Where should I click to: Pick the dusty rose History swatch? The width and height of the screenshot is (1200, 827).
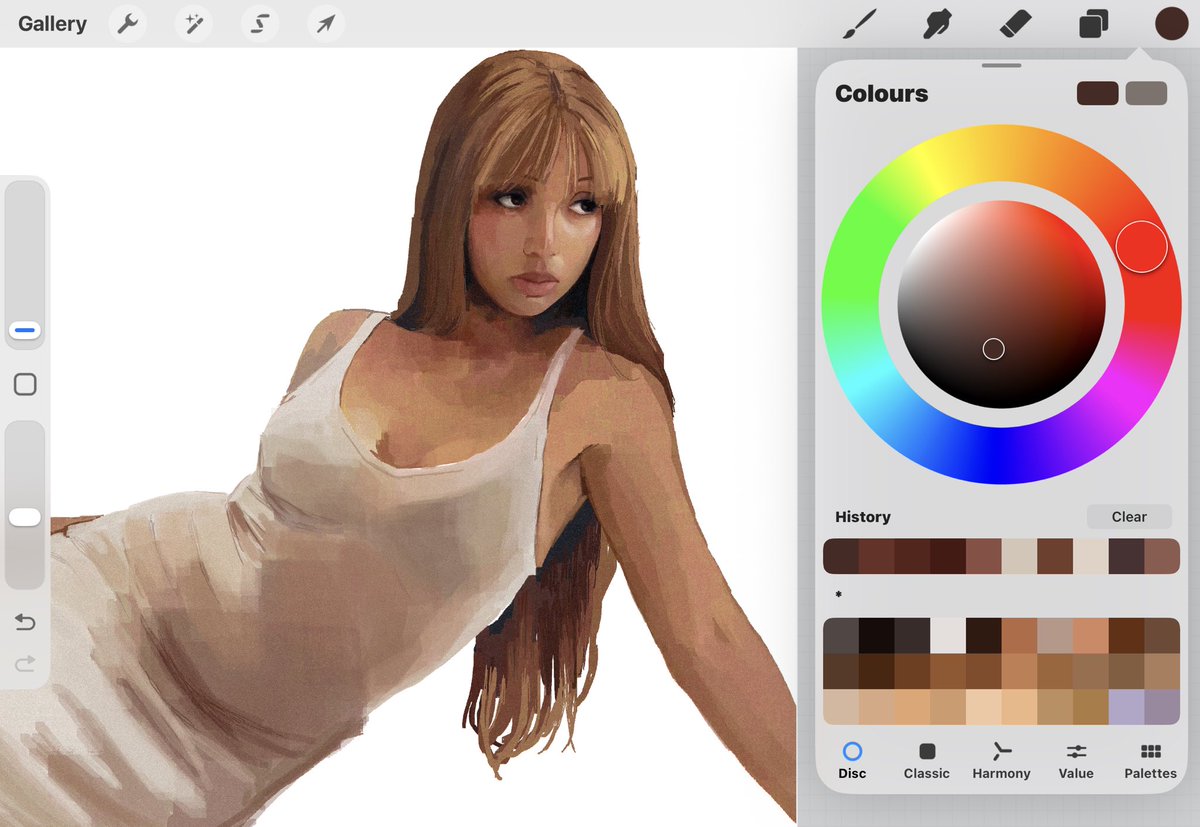click(x=984, y=556)
